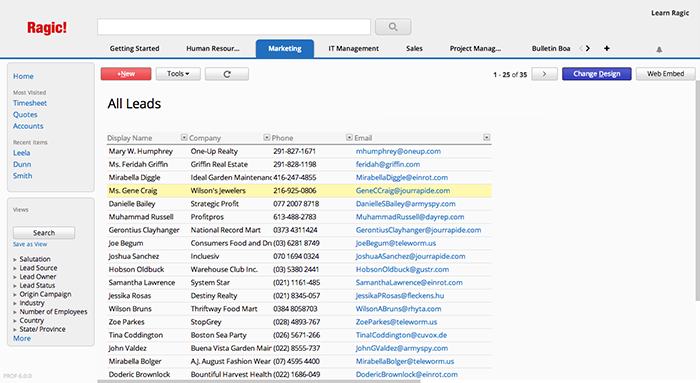The image size is (700, 383).
Task: Open the IT Management tab
Action: coord(354,48)
